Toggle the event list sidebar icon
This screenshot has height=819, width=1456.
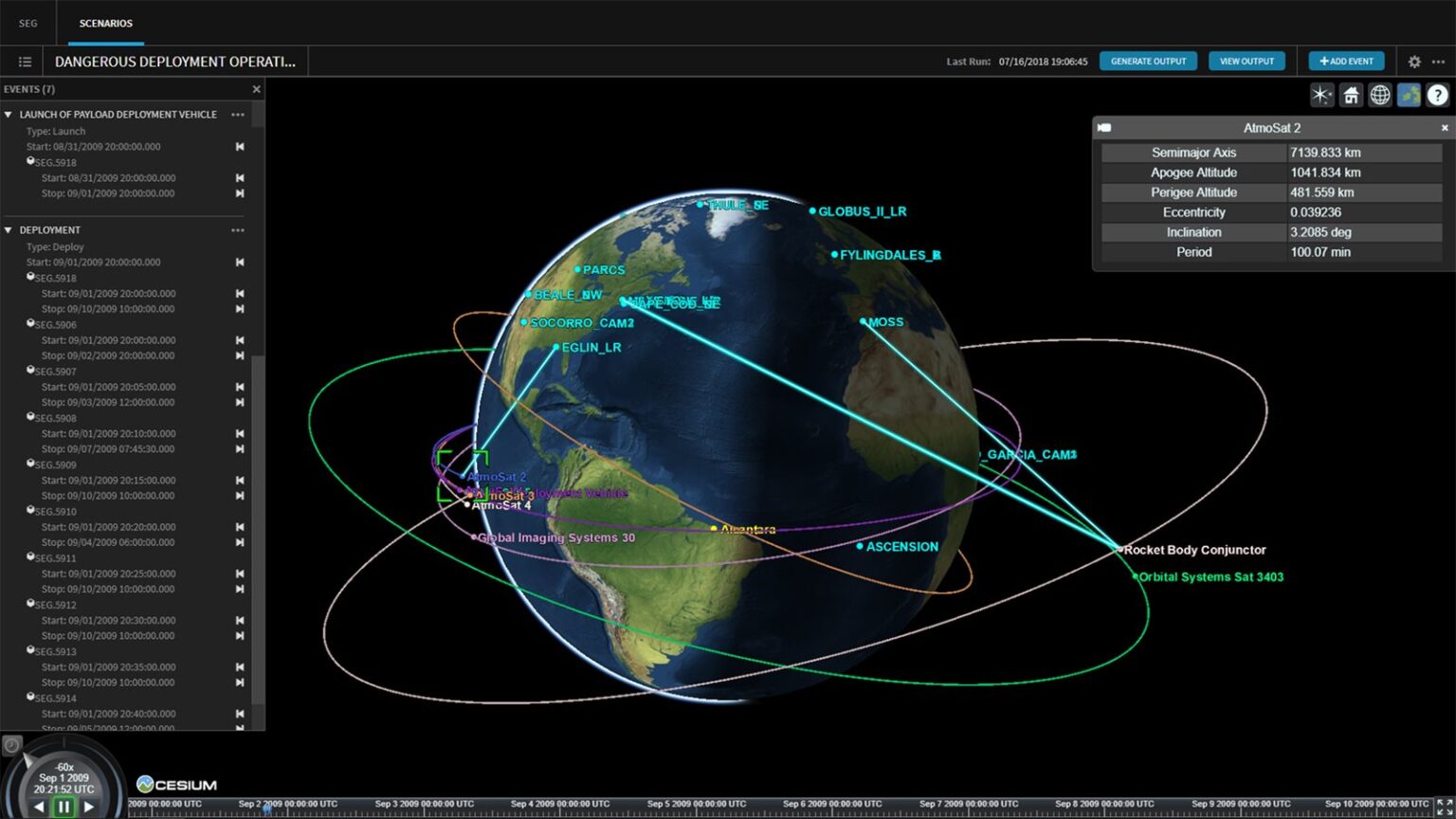[25, 62]
